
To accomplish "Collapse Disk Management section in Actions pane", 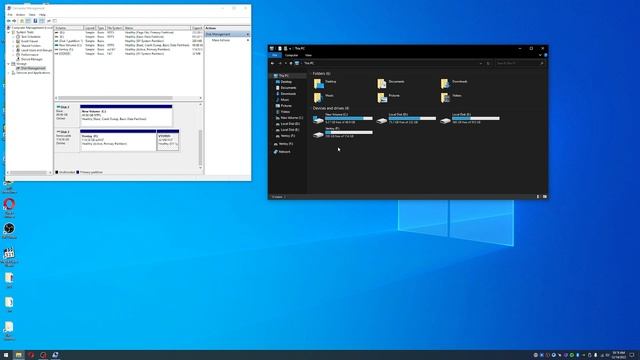I will 248,34.
